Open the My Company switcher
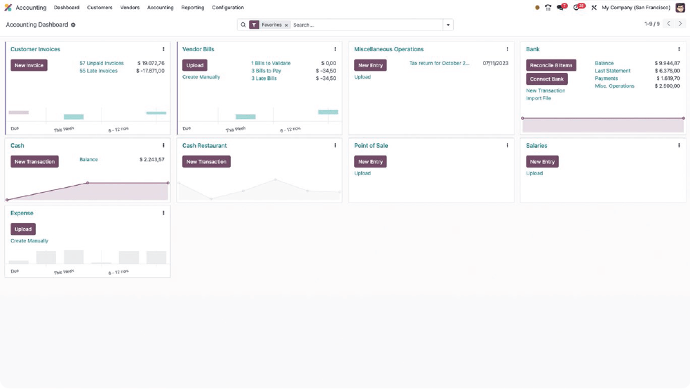The image size is (690, 389). [636, 7]
